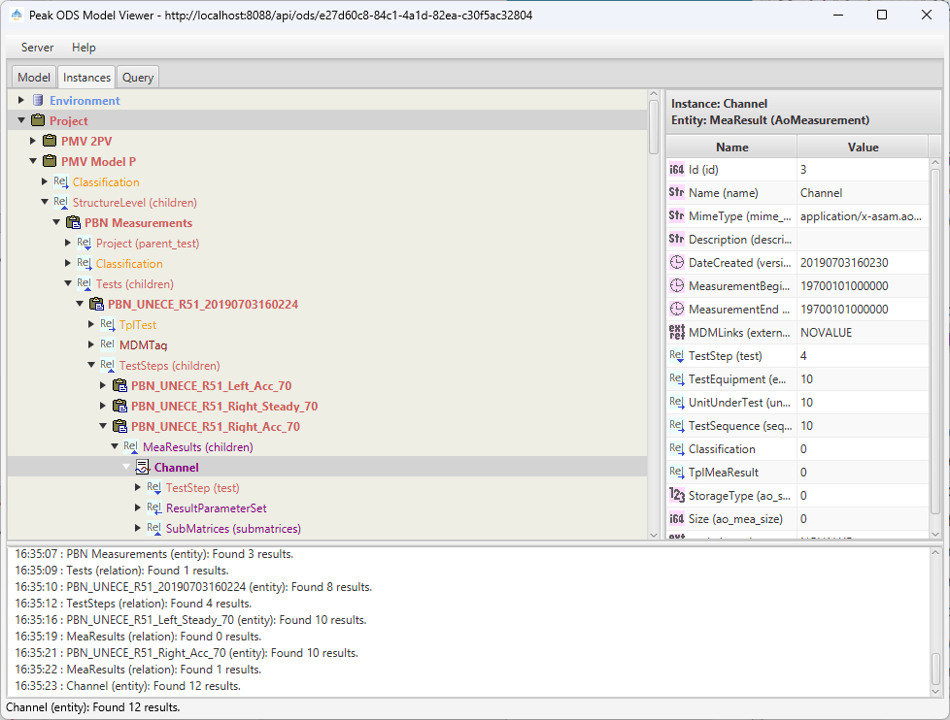Click the PBN_UNECE_R51_Left_Acc_70 test step icon

pos(119,386)
